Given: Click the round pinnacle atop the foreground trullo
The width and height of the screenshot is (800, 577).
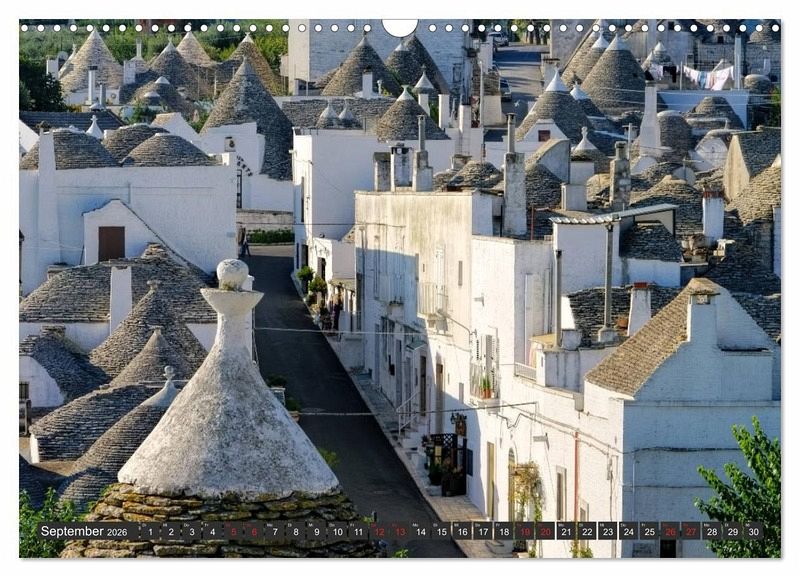Looking at the screenshot, I should coord(232,273).
